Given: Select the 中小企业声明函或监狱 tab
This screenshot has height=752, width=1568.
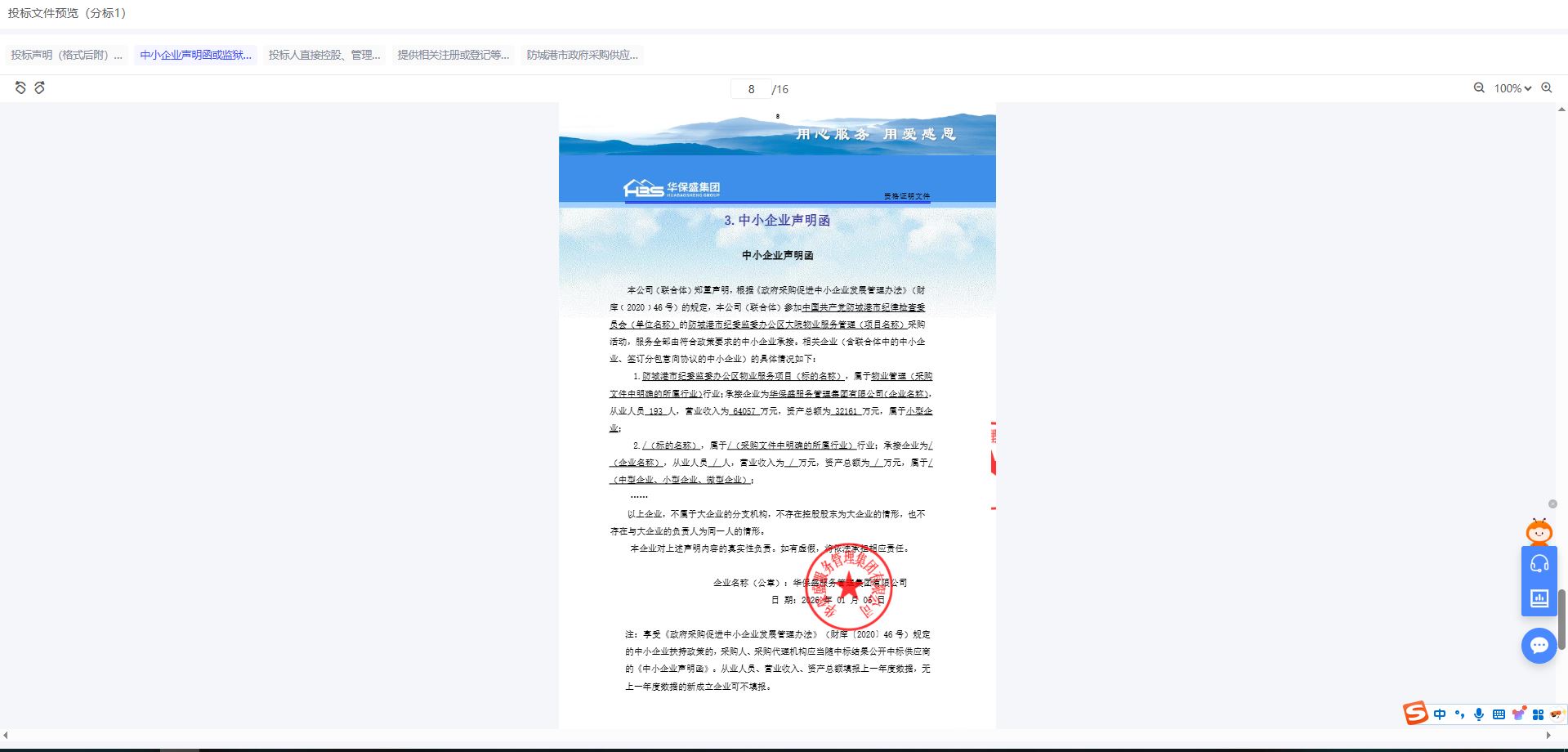Looking at the screenshot, I should 195,55.
